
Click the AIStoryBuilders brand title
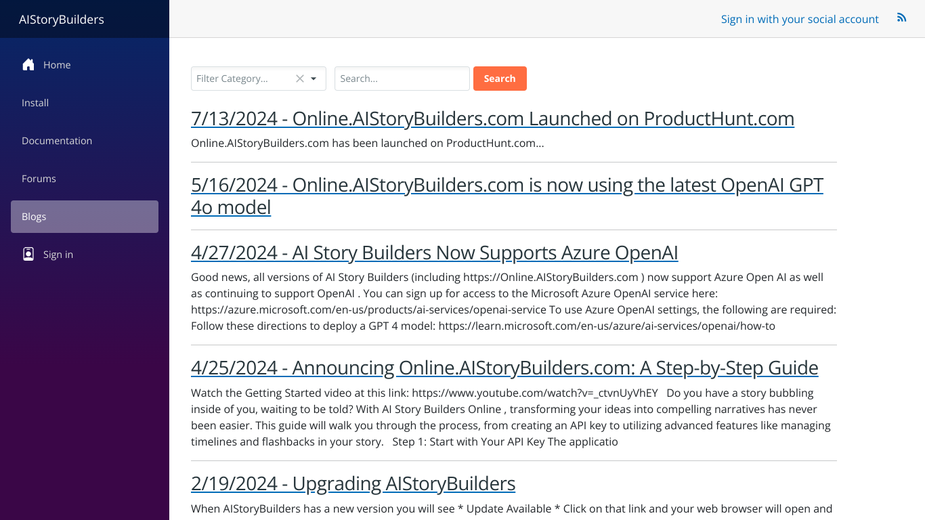(x=61, y=19)
